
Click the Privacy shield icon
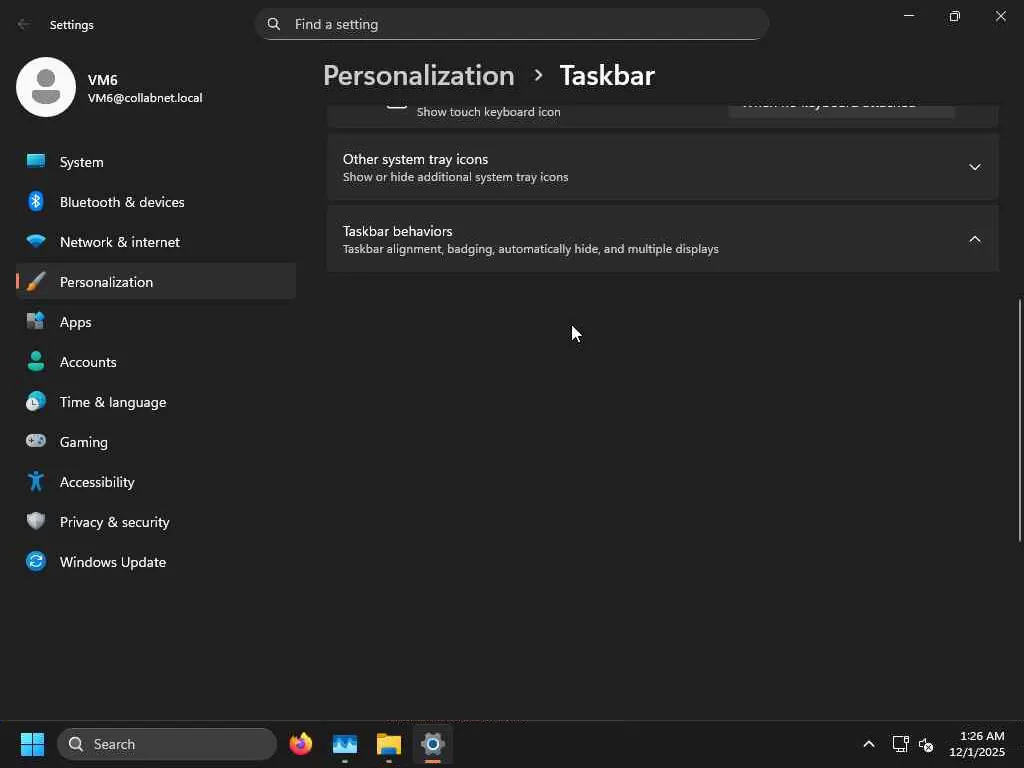coord(36,521)
